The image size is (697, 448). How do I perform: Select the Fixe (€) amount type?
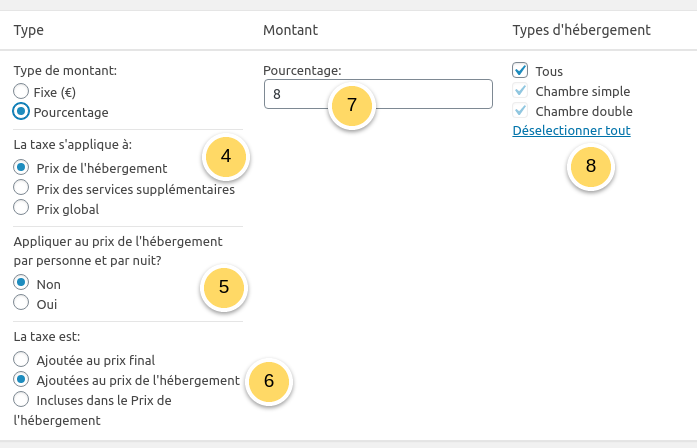click(x=21, y=92)
